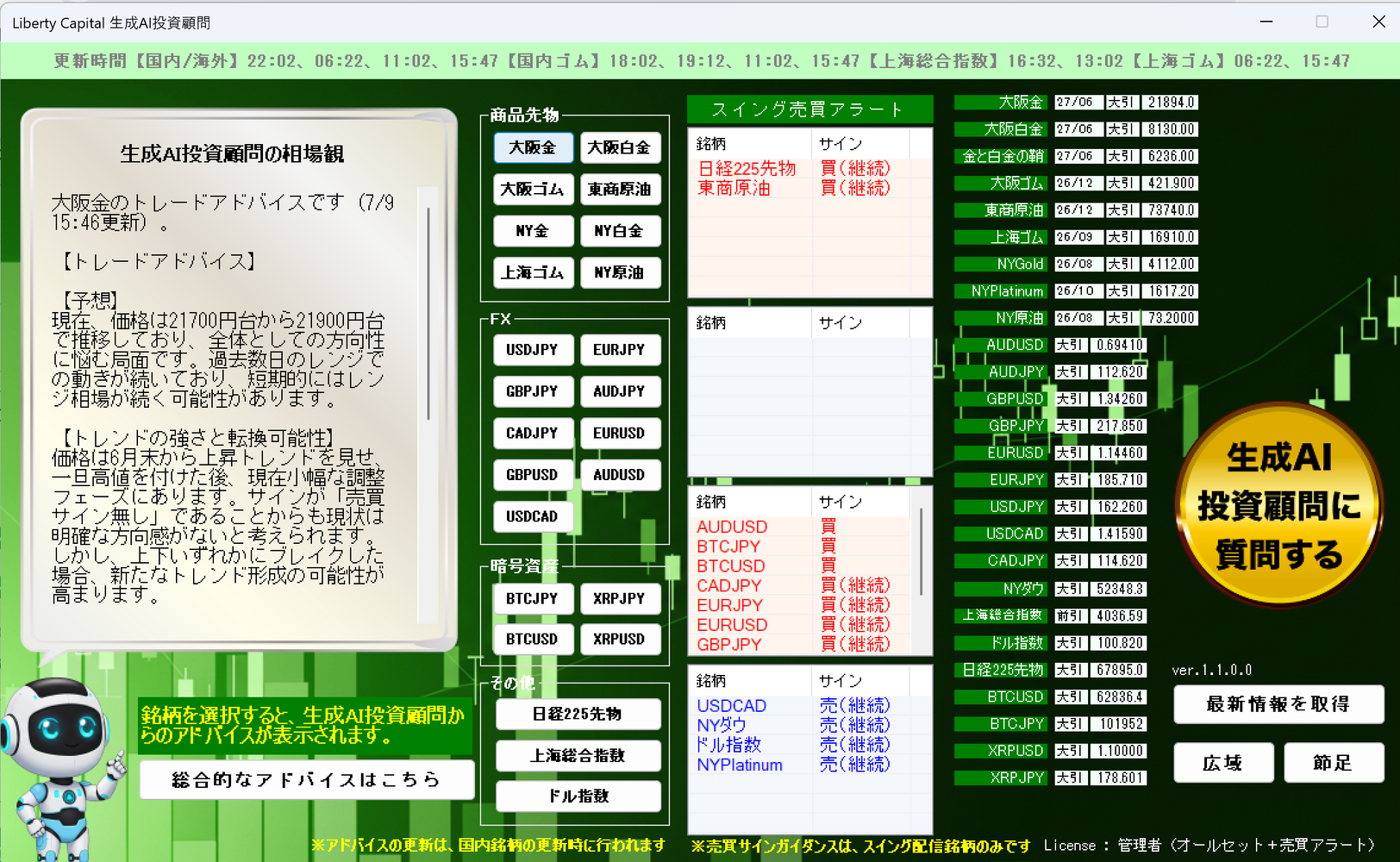This screenshot has width=1400, height=862.
Task: Click the NY白金 button
Action: 620,230
